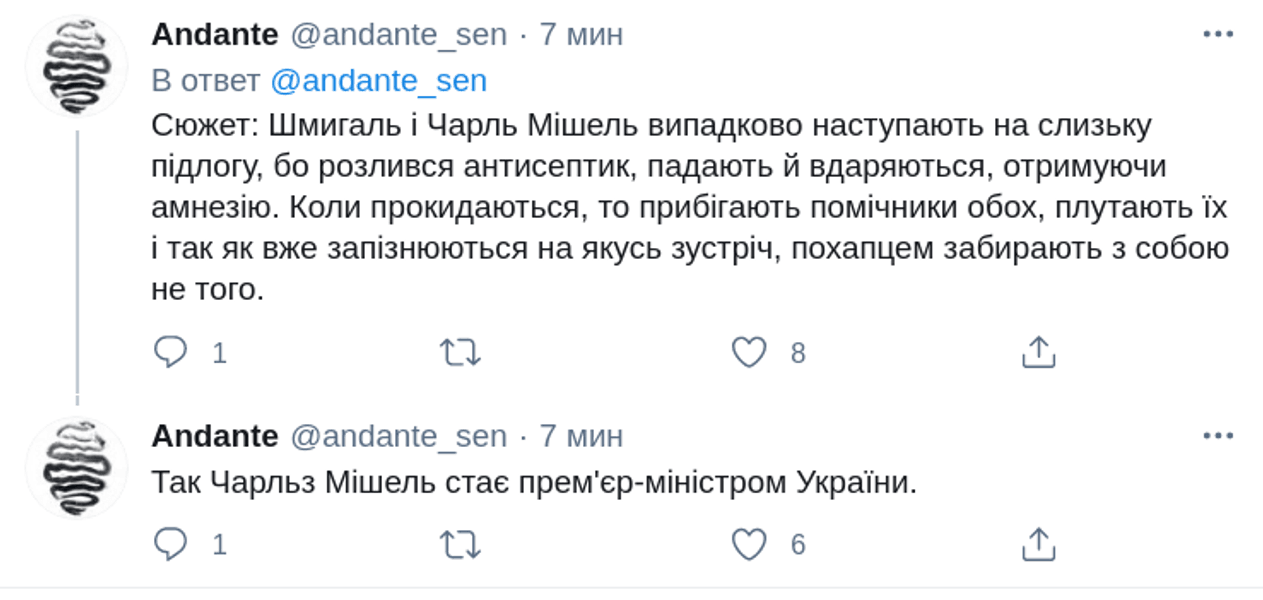Open Andante avatar on the first tweet
The image size is (1263, 600).
[x=77, y=67]
